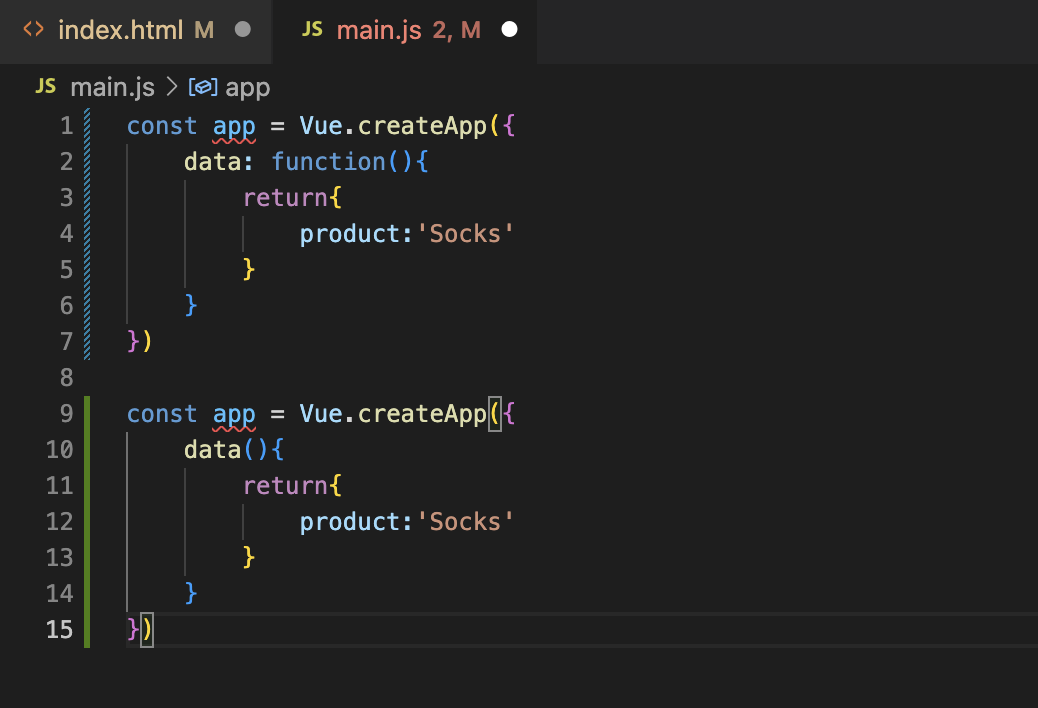Click the unsaved dot on main.js tab
The height and width of the screenshot is (708, 1038).
coord(509,30)
